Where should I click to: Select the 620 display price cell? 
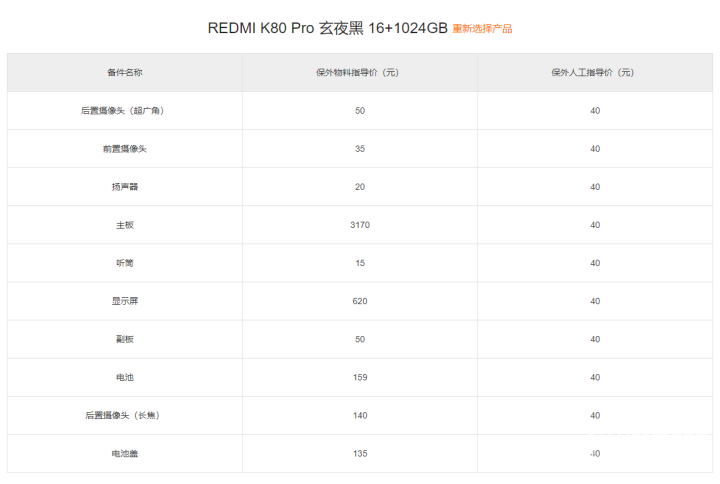click(x=360, y=301)
